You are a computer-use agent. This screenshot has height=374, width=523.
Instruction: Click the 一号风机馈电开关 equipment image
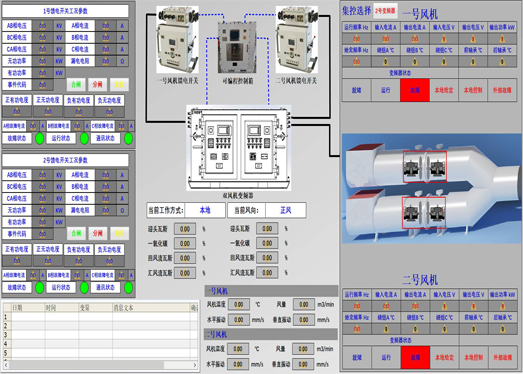tap(177, 40)
